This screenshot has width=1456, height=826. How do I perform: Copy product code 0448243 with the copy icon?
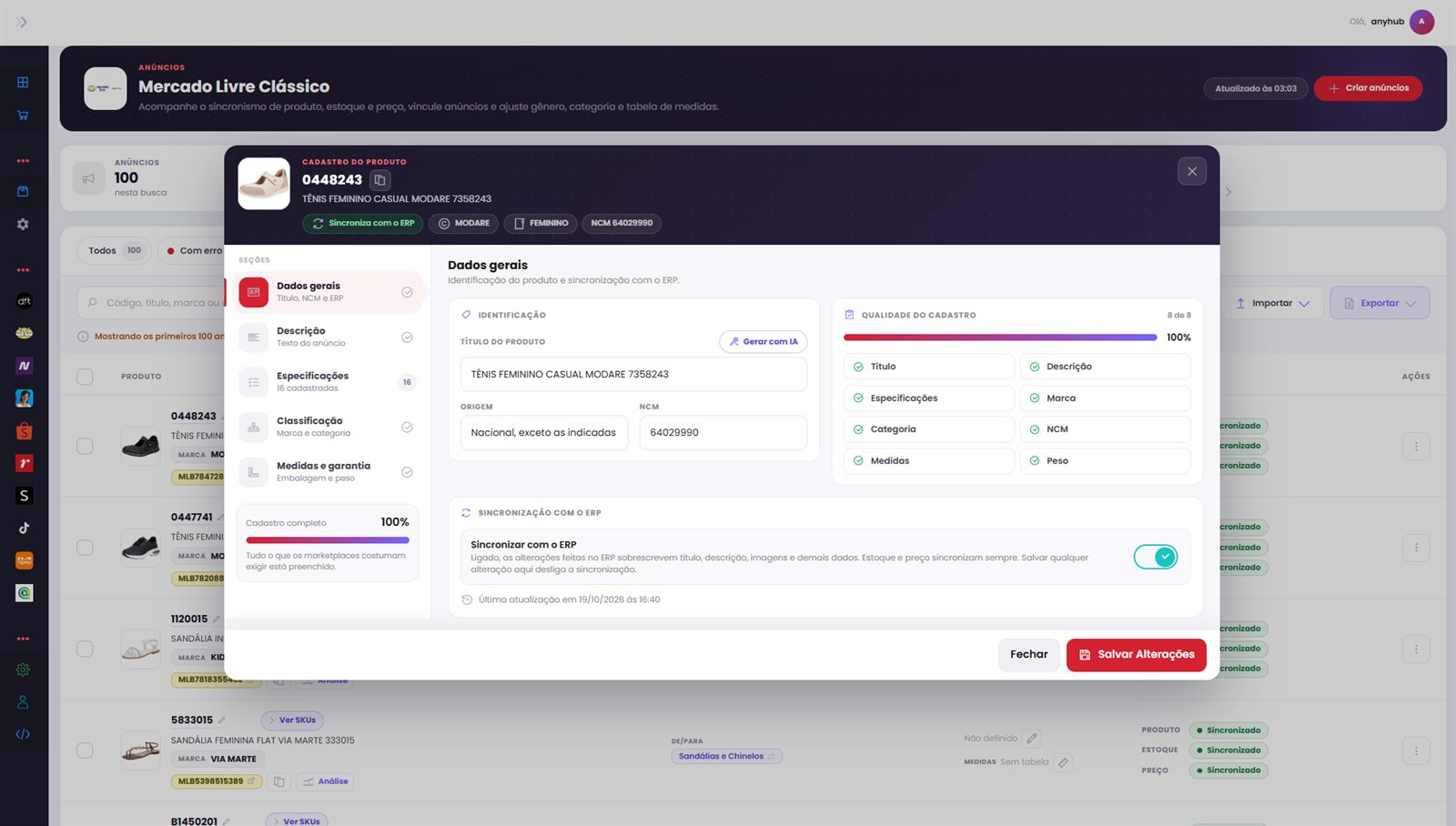coord(379,180)
